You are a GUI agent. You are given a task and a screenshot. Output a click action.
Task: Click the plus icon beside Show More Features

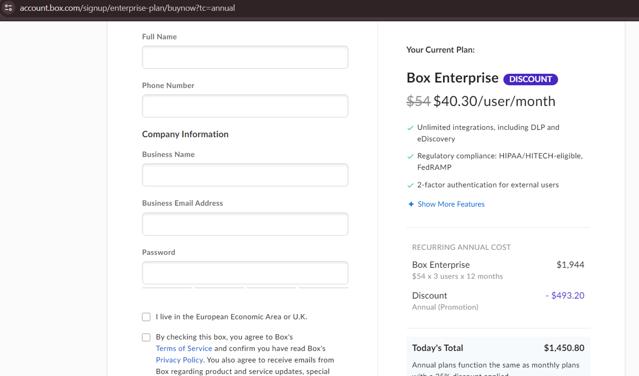point(411,204)
